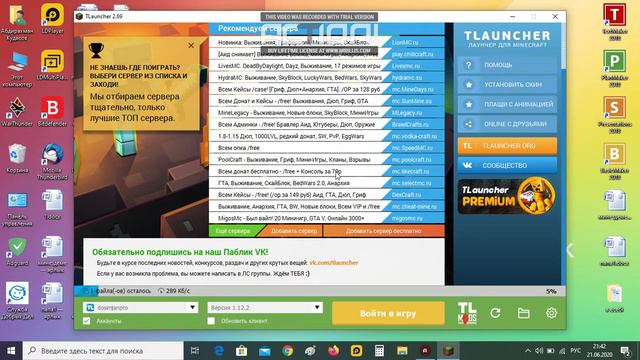Viewport: 640px width, 360px height.
Task: Select Bitdefender desktop shortcut
Action: point(52,112)
